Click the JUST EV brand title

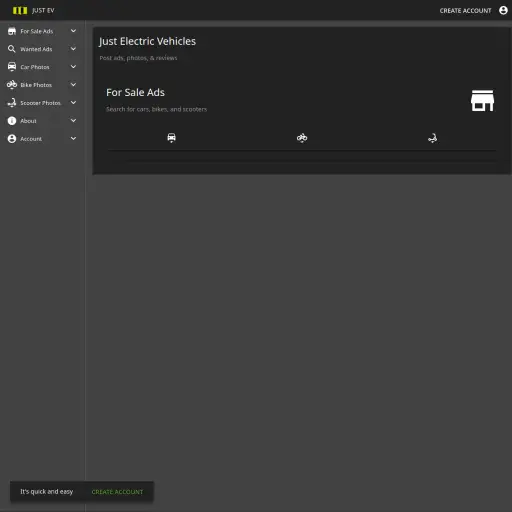[43, 11]
